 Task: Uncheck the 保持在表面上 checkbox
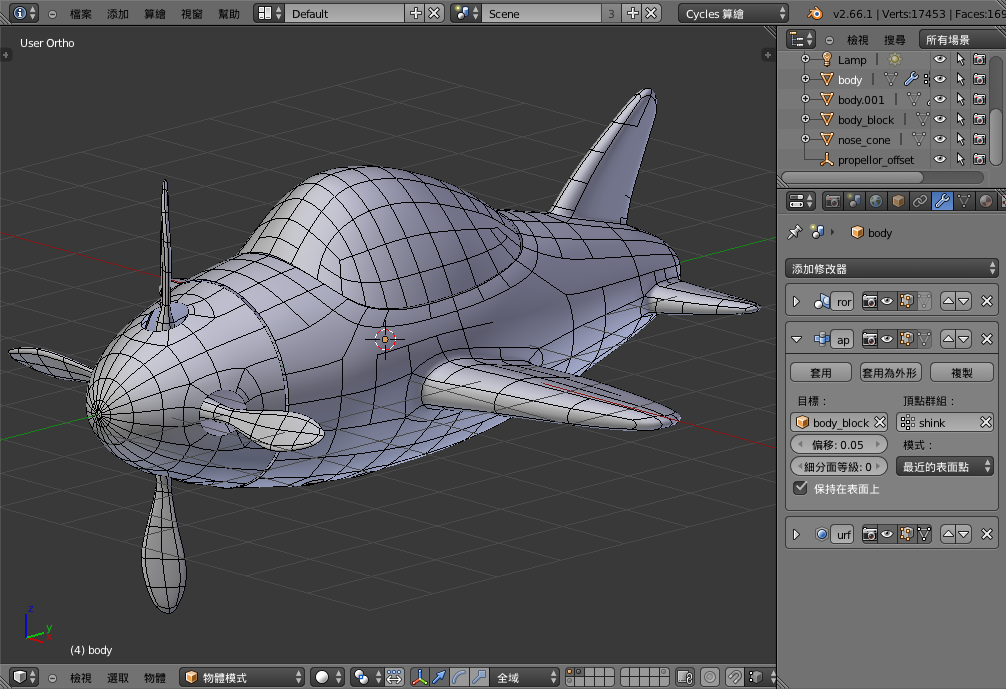click(x=800, y=488)
